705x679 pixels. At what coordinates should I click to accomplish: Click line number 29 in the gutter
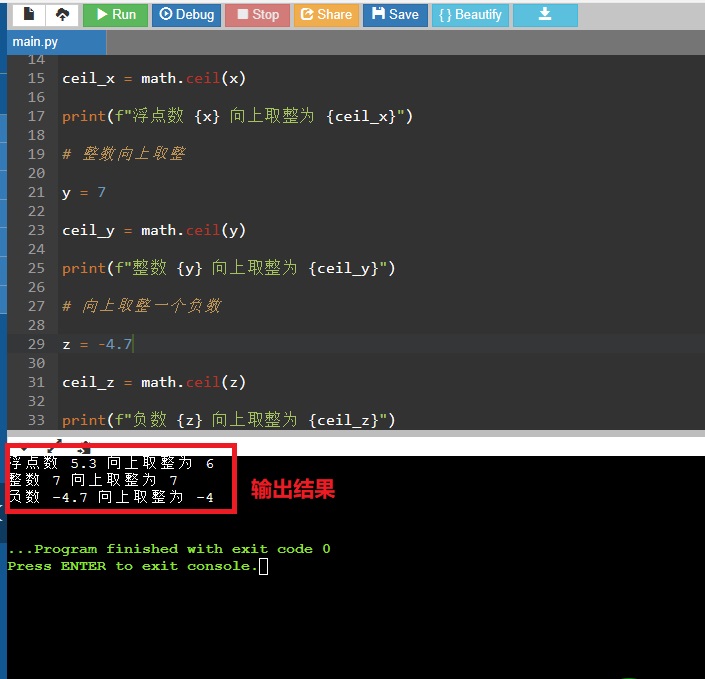pyautogui.click(x=36, y=344)
